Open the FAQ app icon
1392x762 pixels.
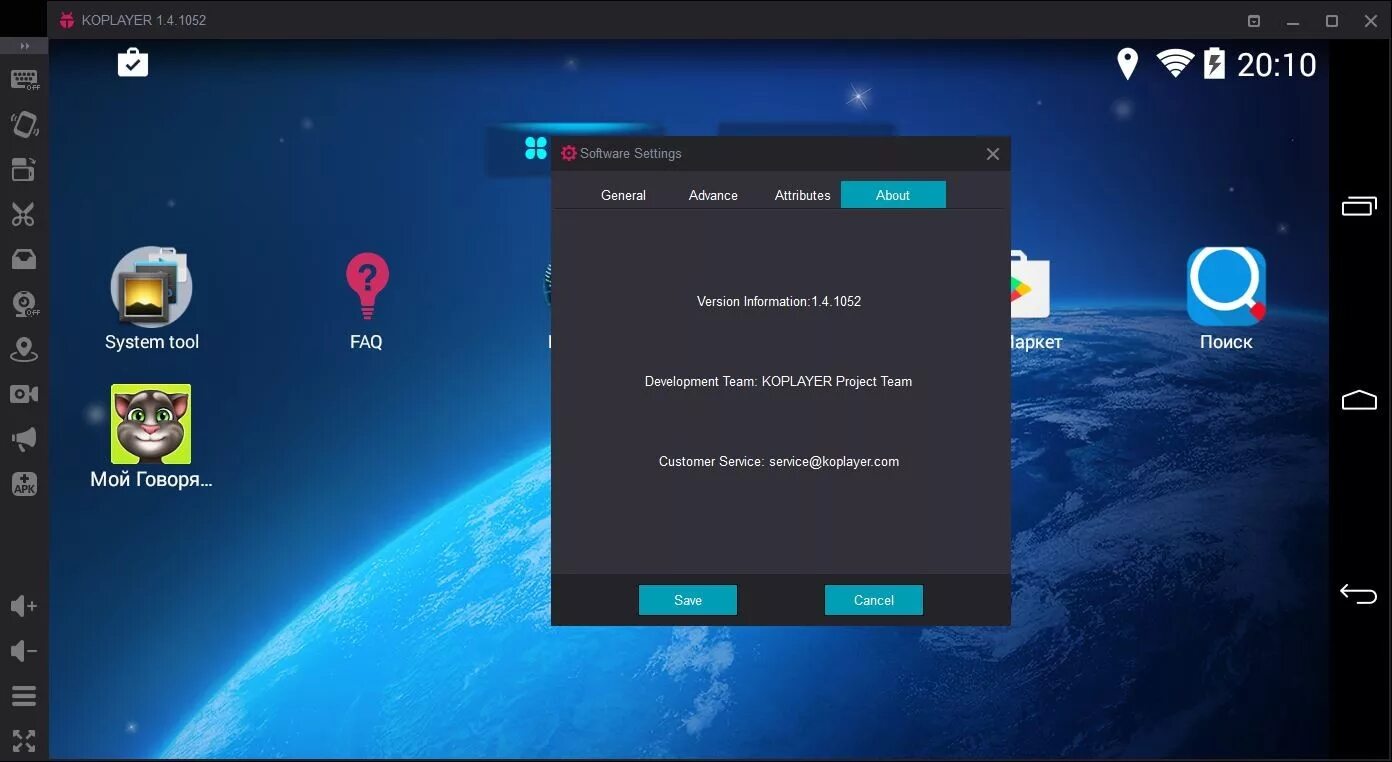(x=366, y=300)
